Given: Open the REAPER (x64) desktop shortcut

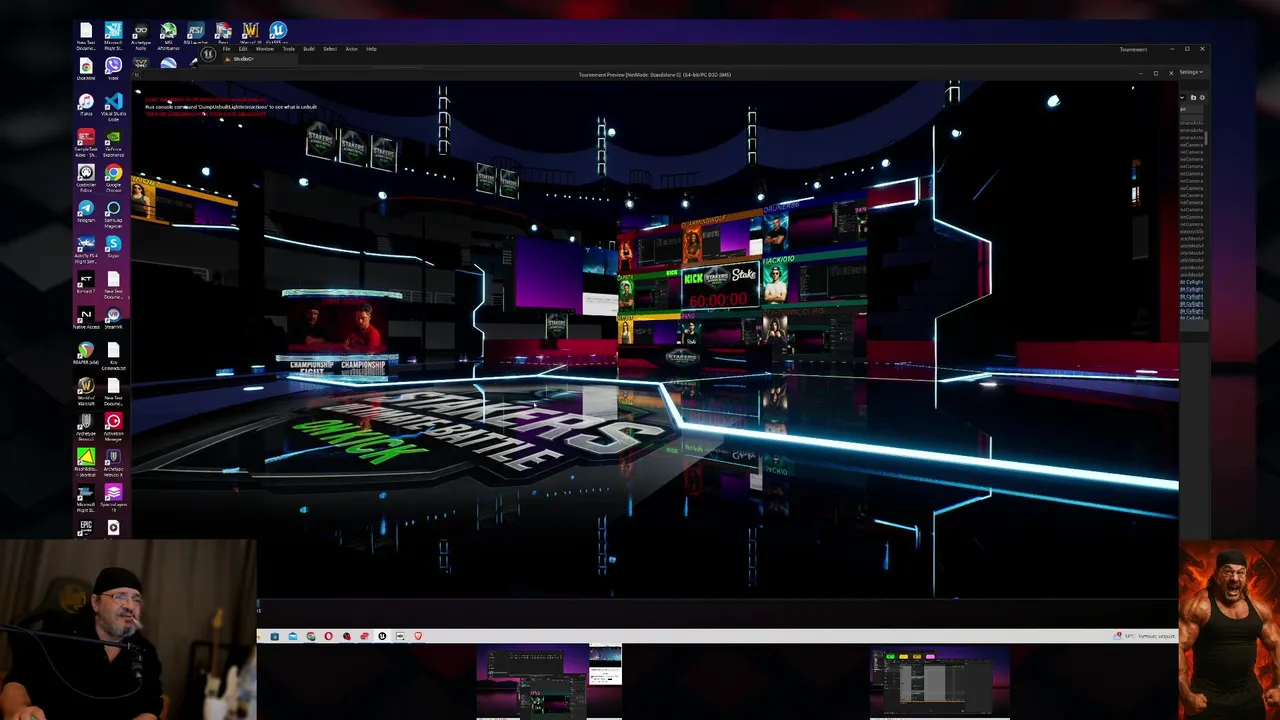Looking at the screenshot, I should 86,352.
